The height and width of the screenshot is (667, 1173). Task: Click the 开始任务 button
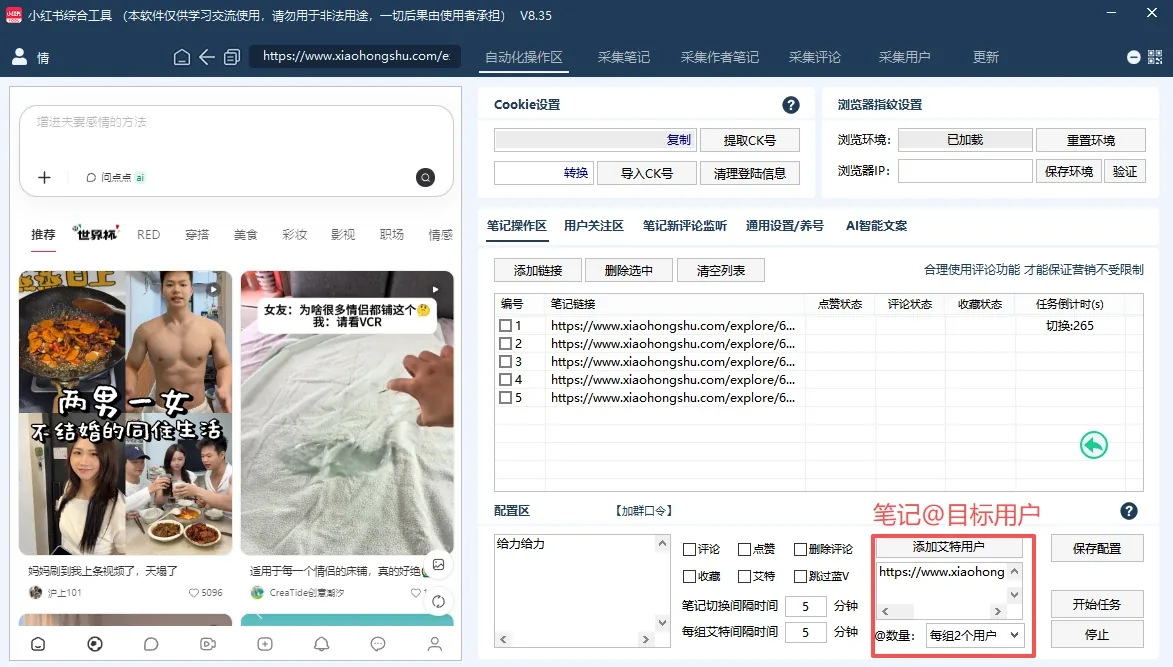[x=1097, y=604]
